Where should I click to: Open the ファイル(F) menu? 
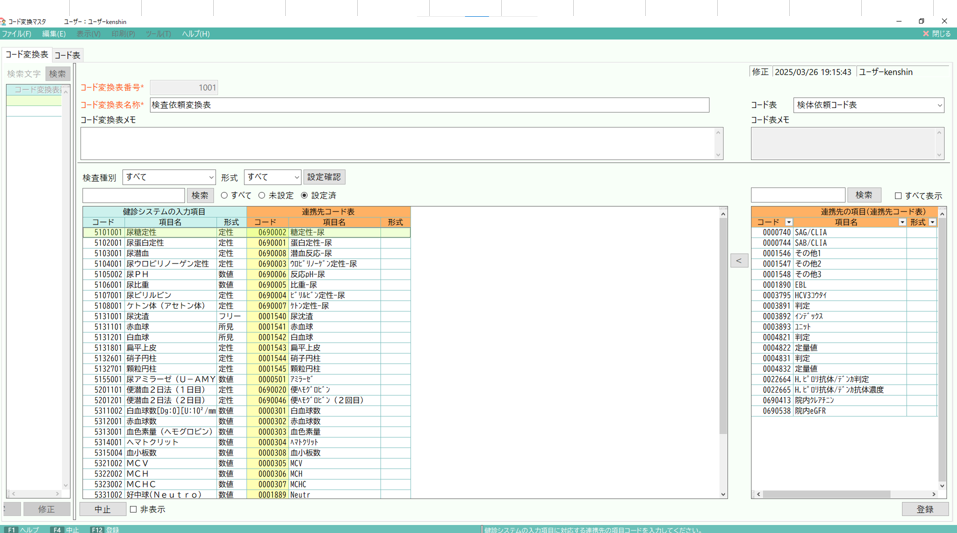[16, 34]
